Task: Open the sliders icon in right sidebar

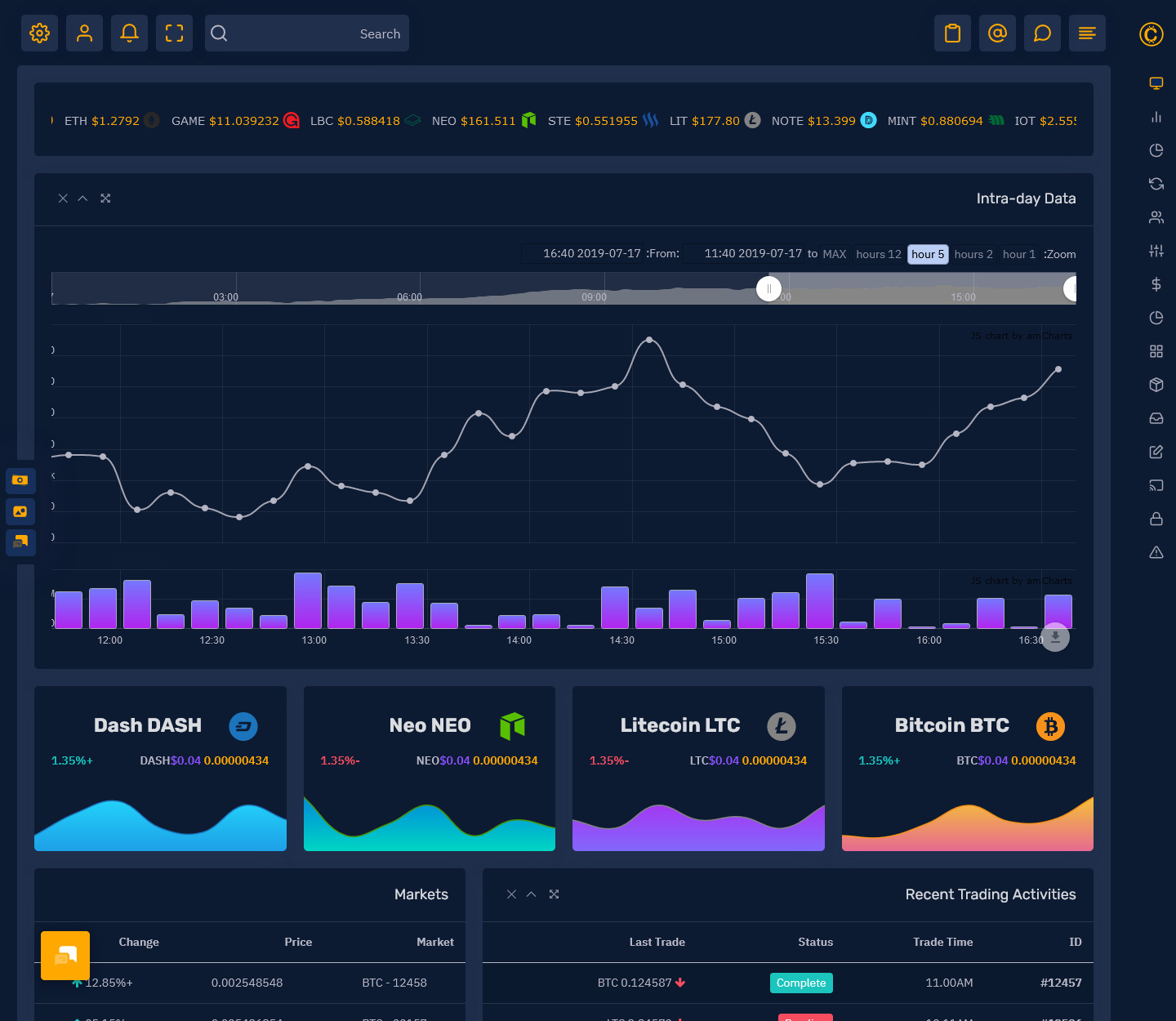Action: pos(1156,251)
